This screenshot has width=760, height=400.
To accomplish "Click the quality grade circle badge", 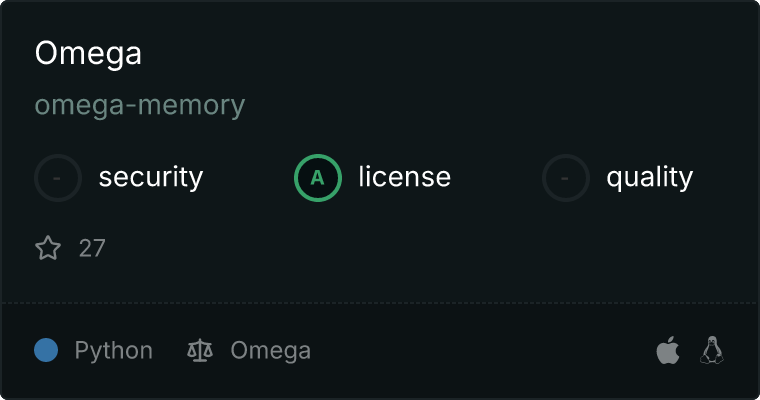I will click(566, 178).
